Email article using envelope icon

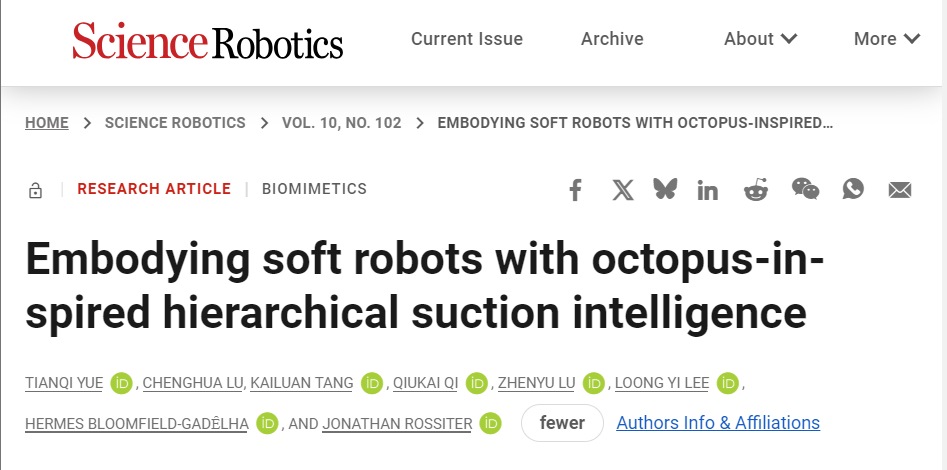900,190
